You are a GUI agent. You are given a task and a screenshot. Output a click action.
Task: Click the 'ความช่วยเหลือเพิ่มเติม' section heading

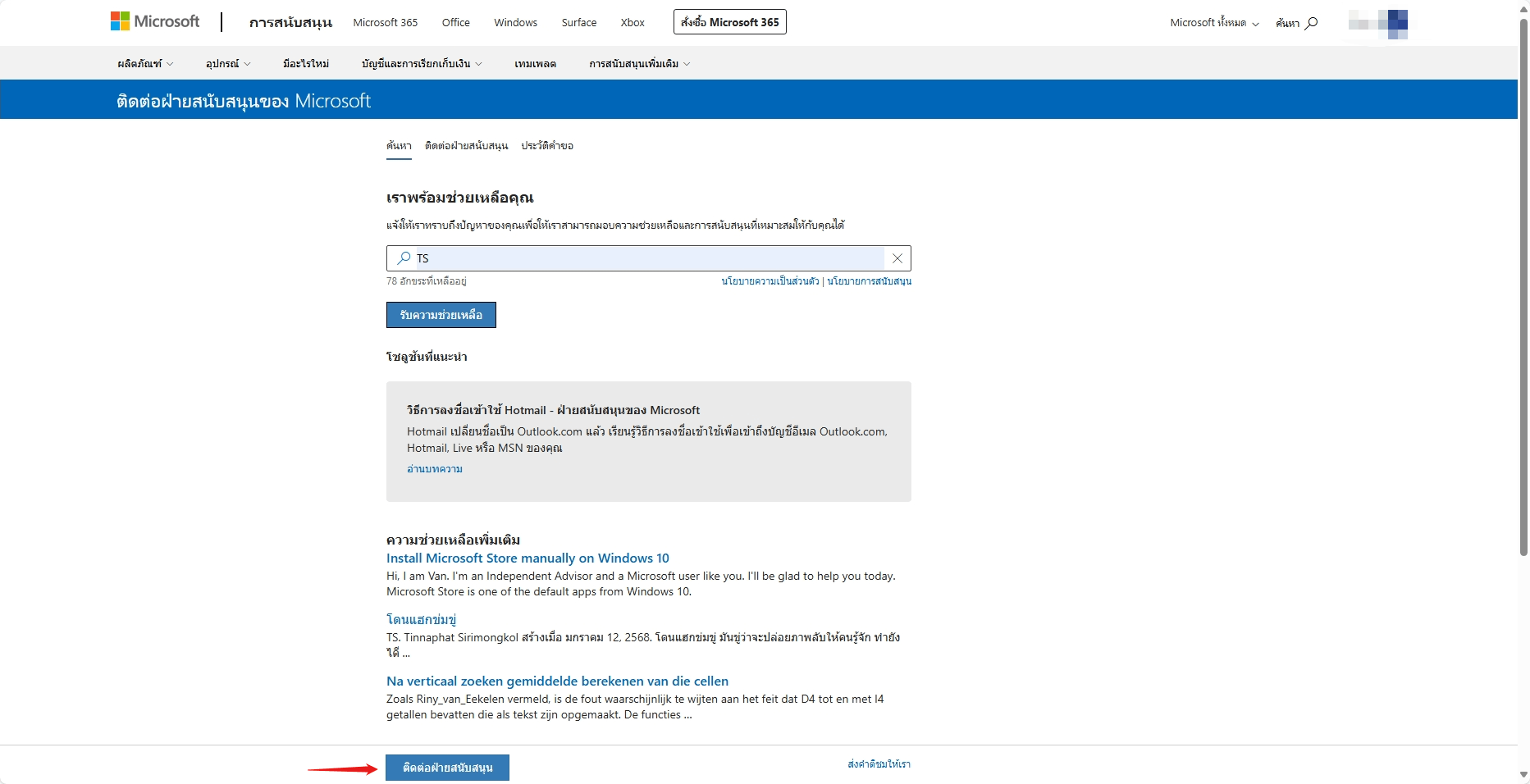click(454, 540)
